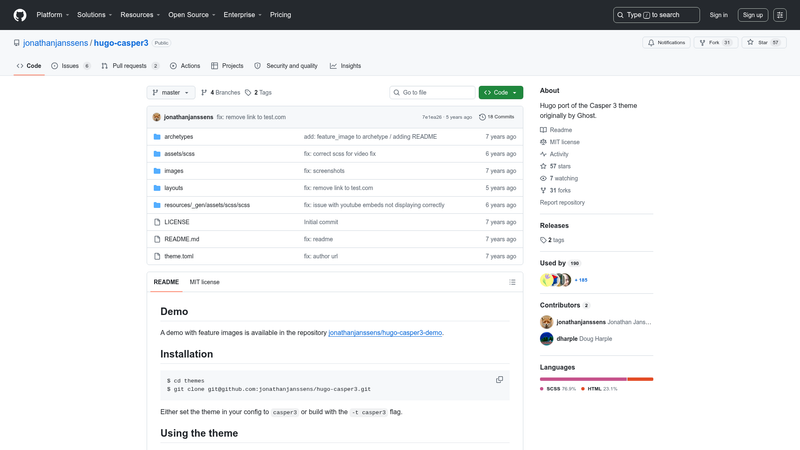
Task: Open the dharple contributor avatar
Action: (x=546, y=339)
